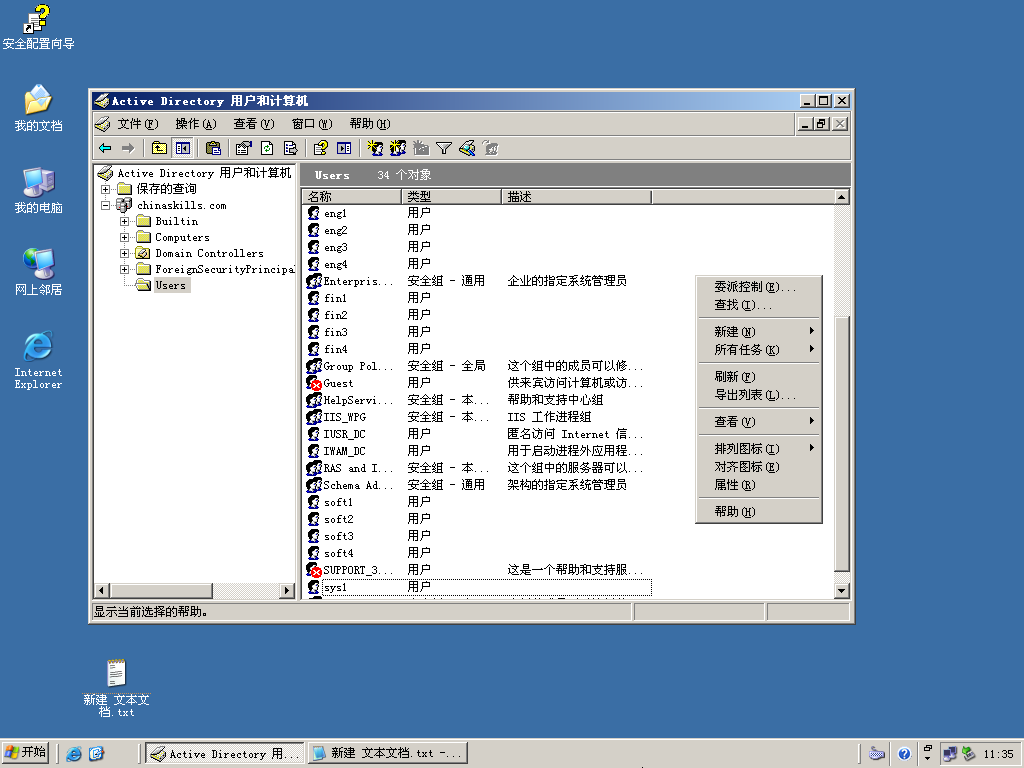Choose 对齐图标(E) in the context menu
The image size is (1024, 768).
coord(758,467)
